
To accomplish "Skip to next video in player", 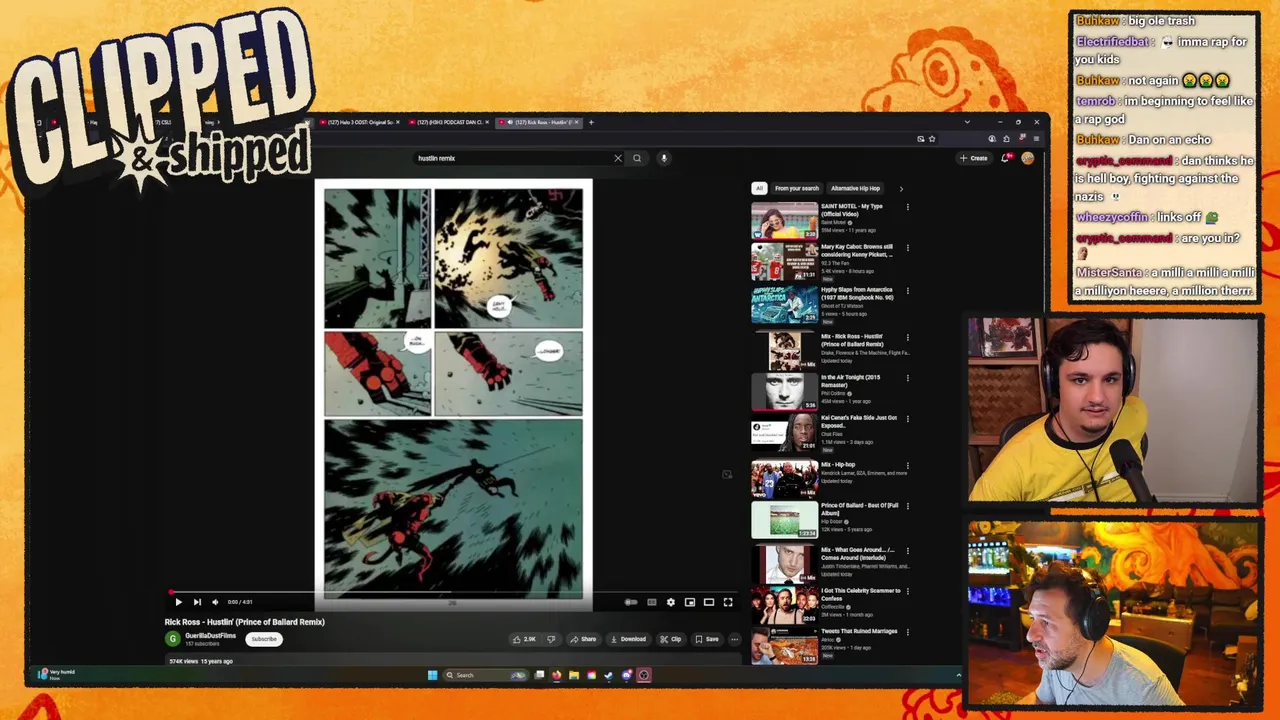I will (x=197, y=602).
